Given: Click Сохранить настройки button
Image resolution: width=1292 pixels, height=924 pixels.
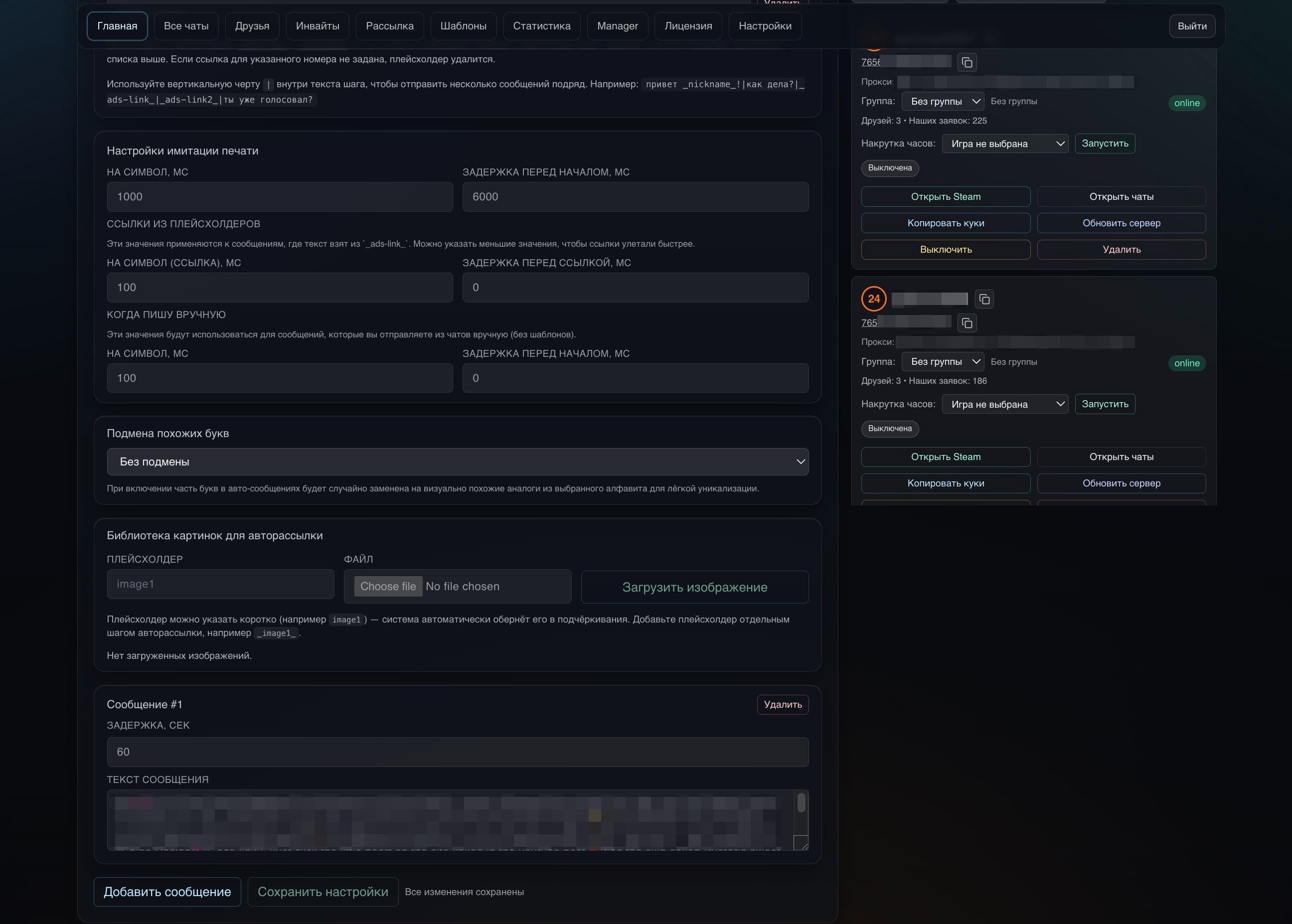Looking at the screenshot, I should point(323,892).
